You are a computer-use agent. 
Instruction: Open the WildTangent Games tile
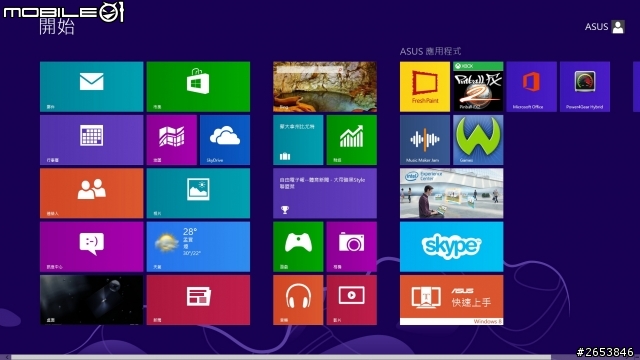(478, 140)
